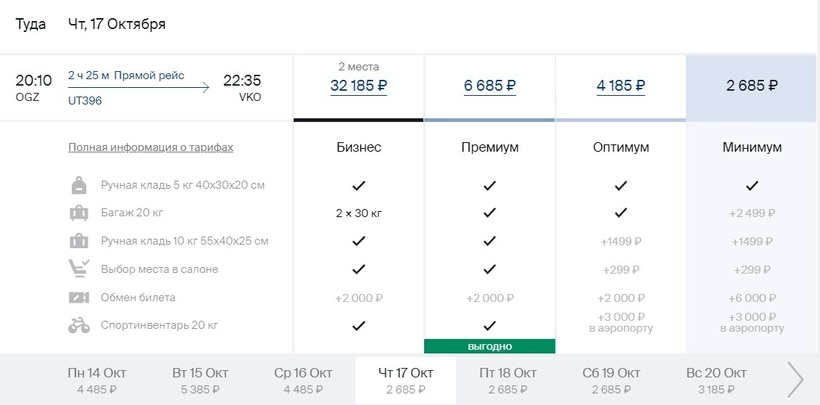820x405 pixels.
Task: Click the backpack icon for 5 kg hand luggage
Action: [79, 185]
